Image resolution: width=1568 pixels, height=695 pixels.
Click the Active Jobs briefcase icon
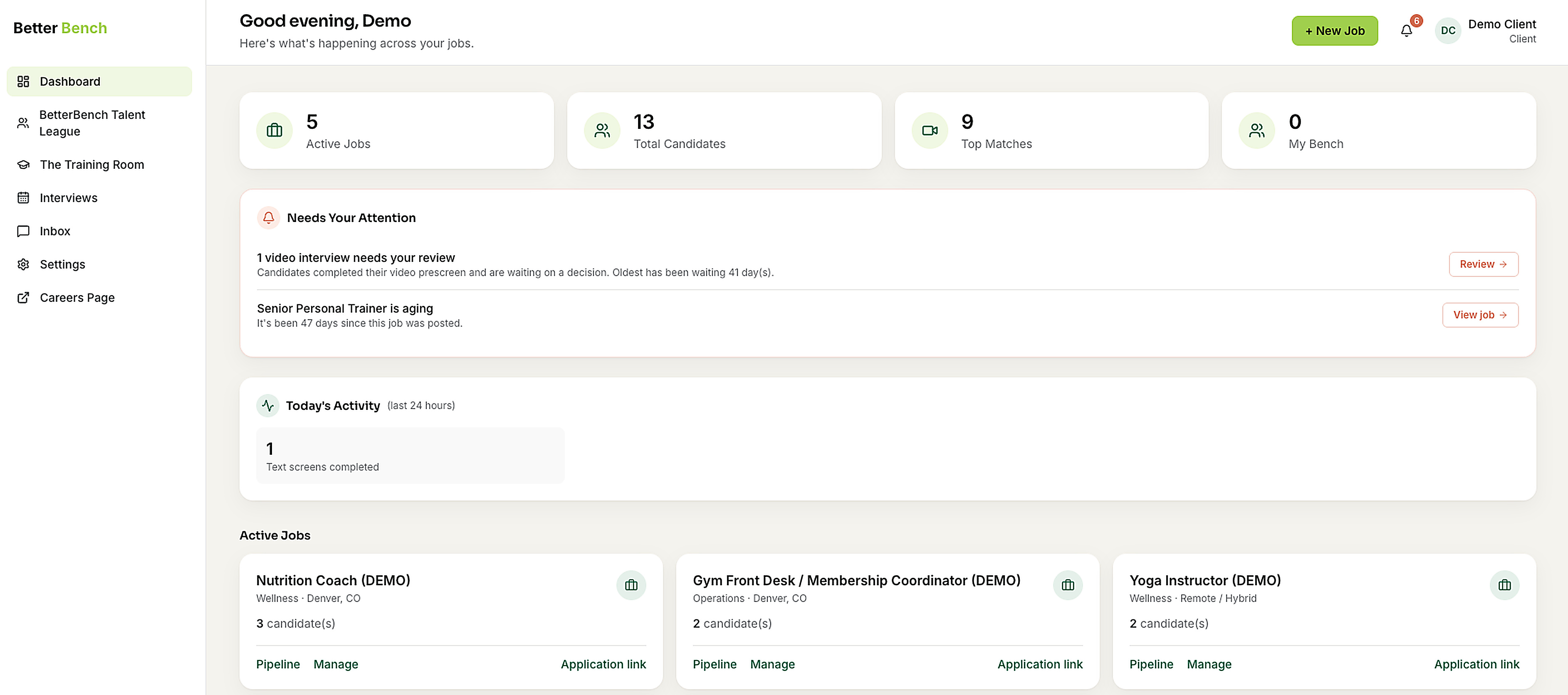click(275, 130)
